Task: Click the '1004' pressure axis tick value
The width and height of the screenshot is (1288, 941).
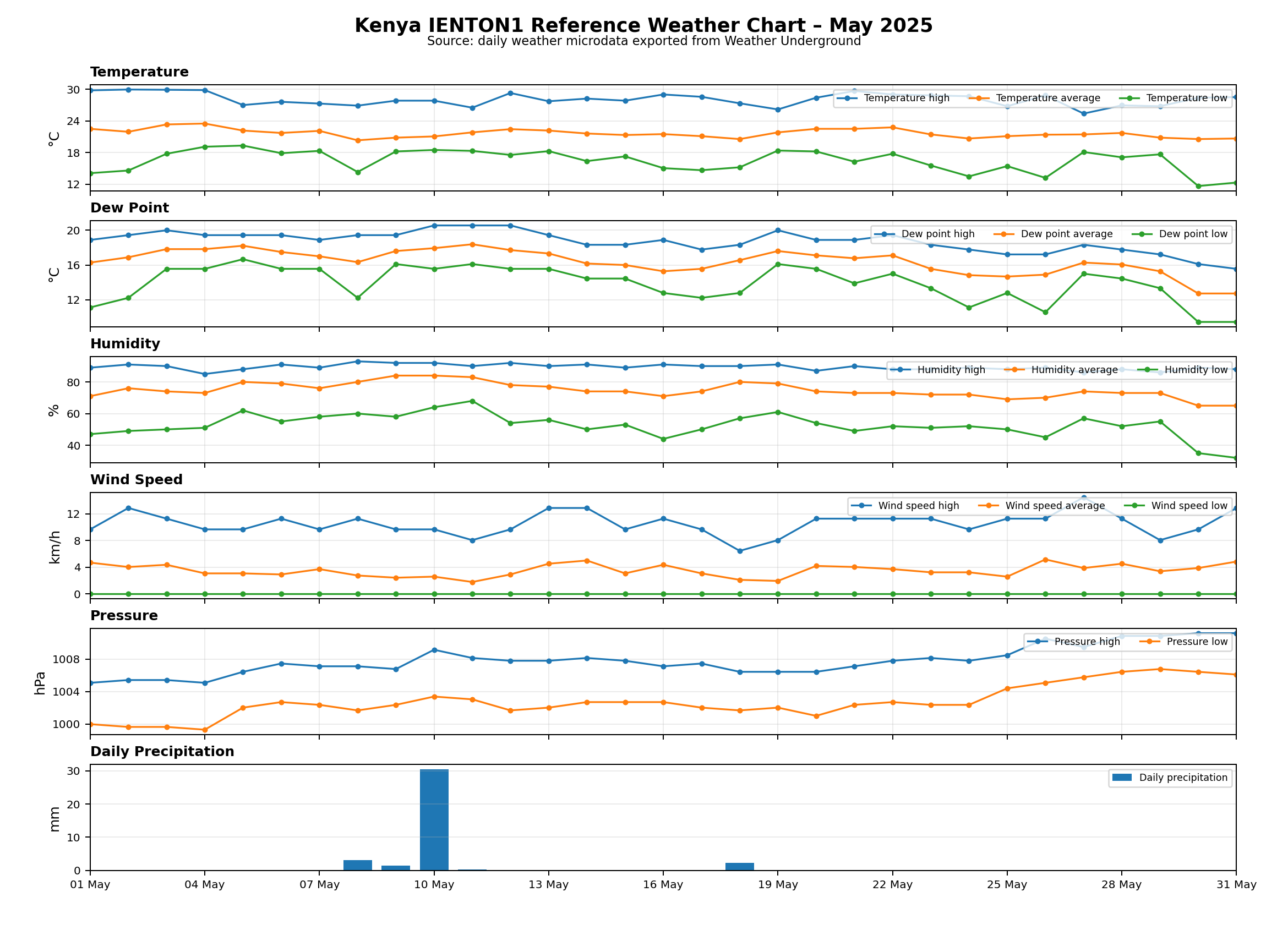Action: pos(66,693)
